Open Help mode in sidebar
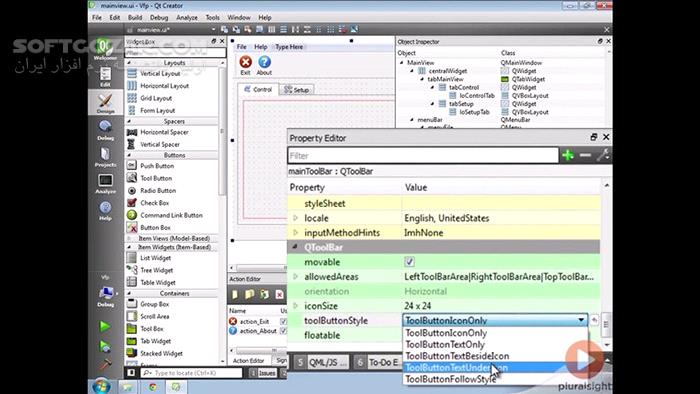700x394 pixels. [x=105, y=211]
